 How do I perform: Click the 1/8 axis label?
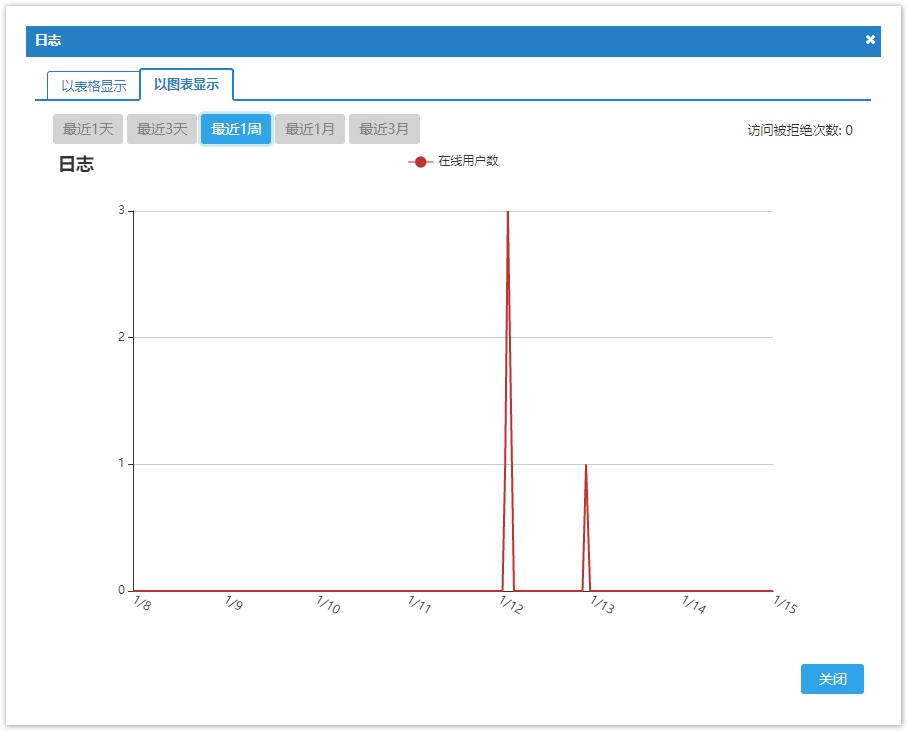coord(142,603)
